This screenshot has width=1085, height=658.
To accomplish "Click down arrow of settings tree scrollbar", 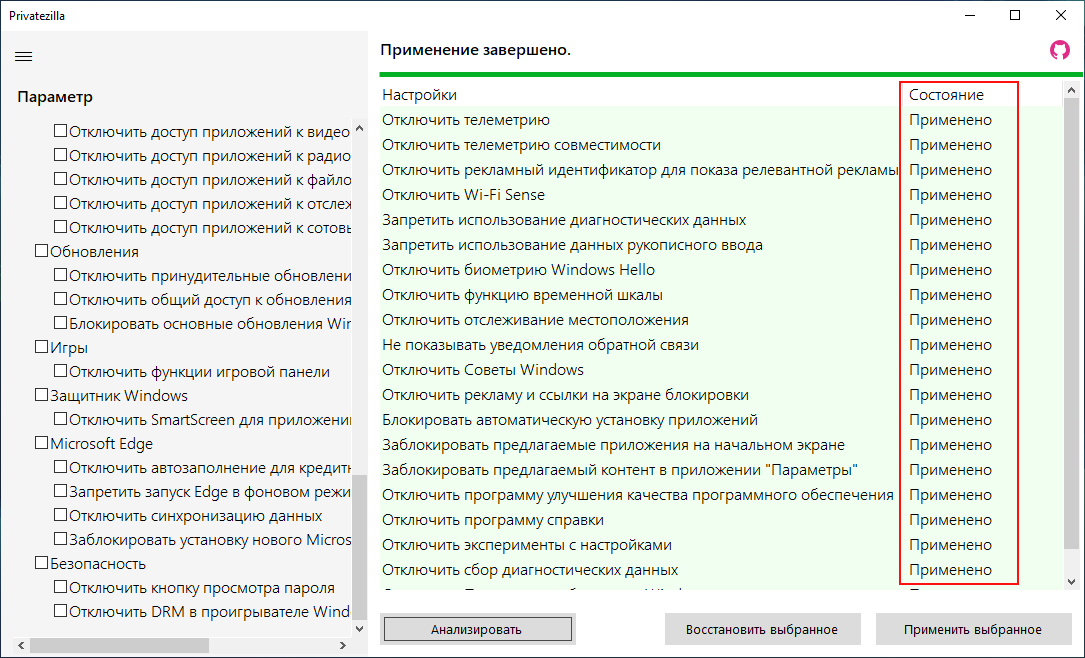I will 359,629.
